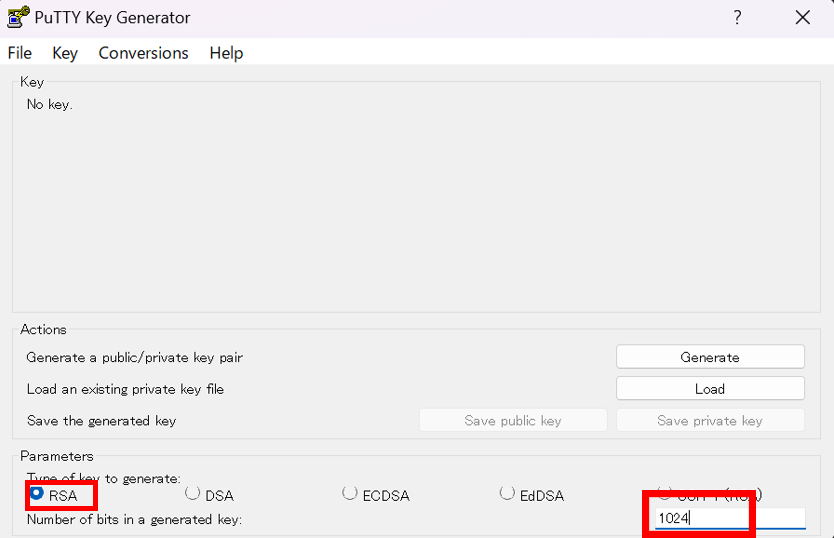Click the Save public key button
This screenshot has width=834, height=538.
512,421
